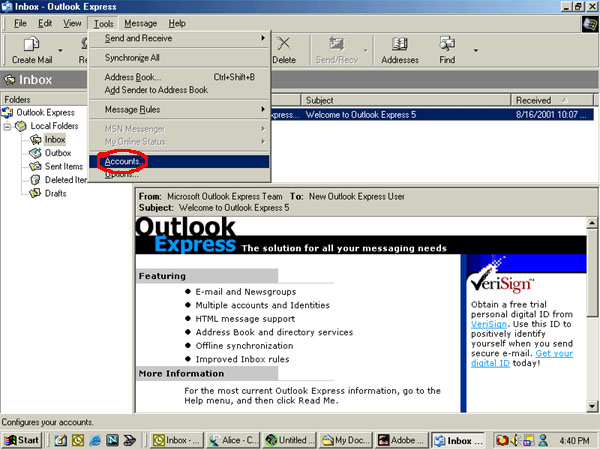Switch to My Documents taskbar button
Screen dimensions: 600x450
tap(346, 440)
